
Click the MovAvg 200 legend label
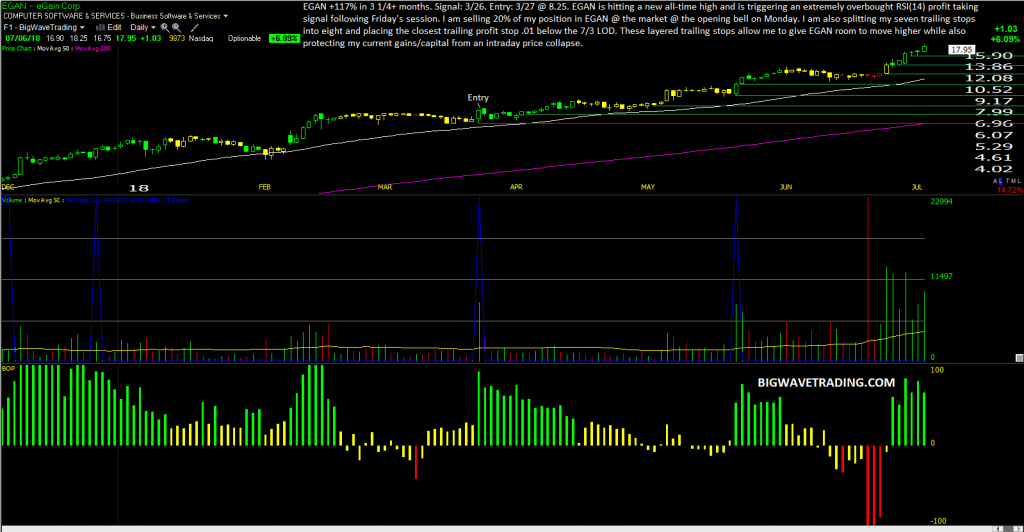point(92,48)
